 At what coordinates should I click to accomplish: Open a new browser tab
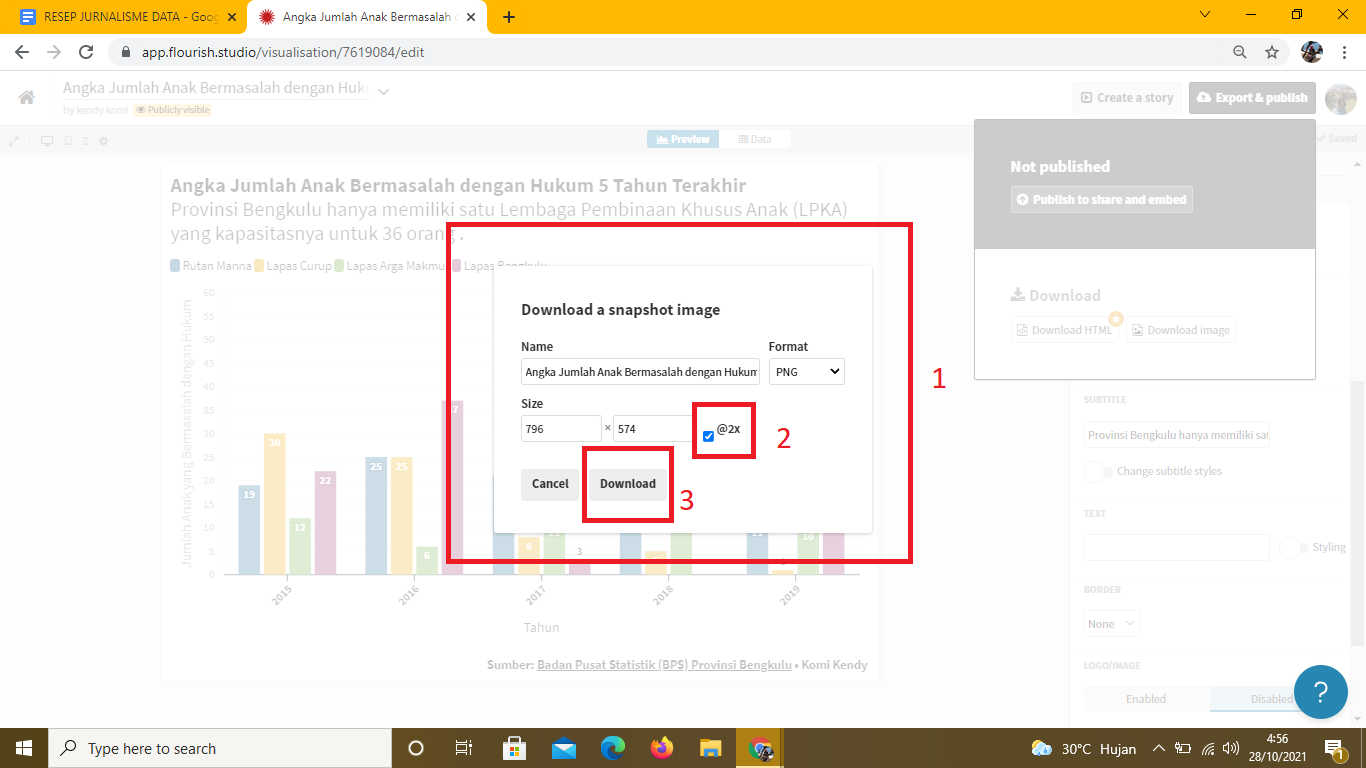pos(509,17)
